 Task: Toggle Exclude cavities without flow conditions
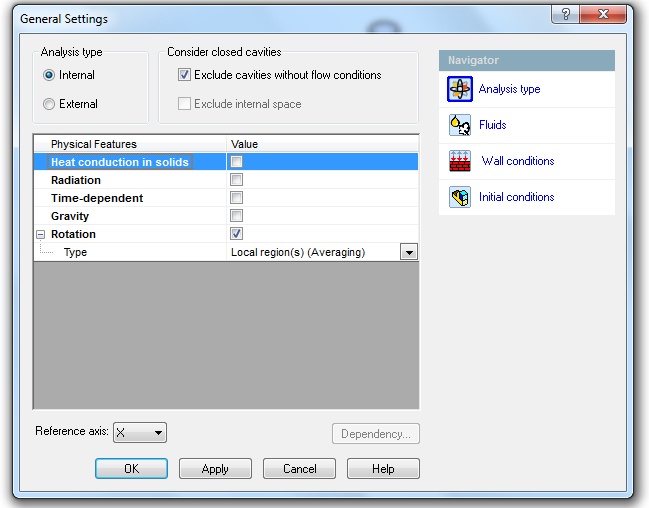184,75
